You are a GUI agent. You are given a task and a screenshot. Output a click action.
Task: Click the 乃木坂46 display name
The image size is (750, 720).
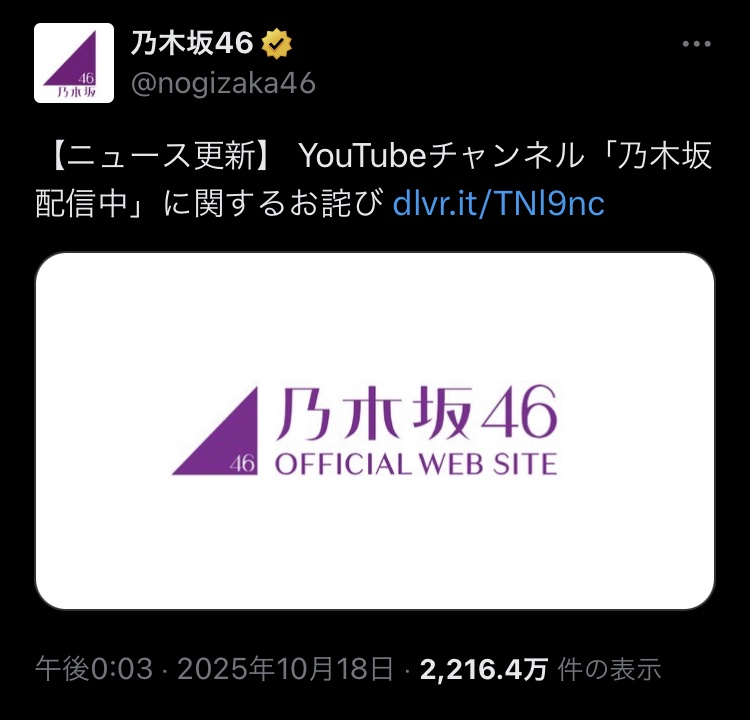coord(192,44)
